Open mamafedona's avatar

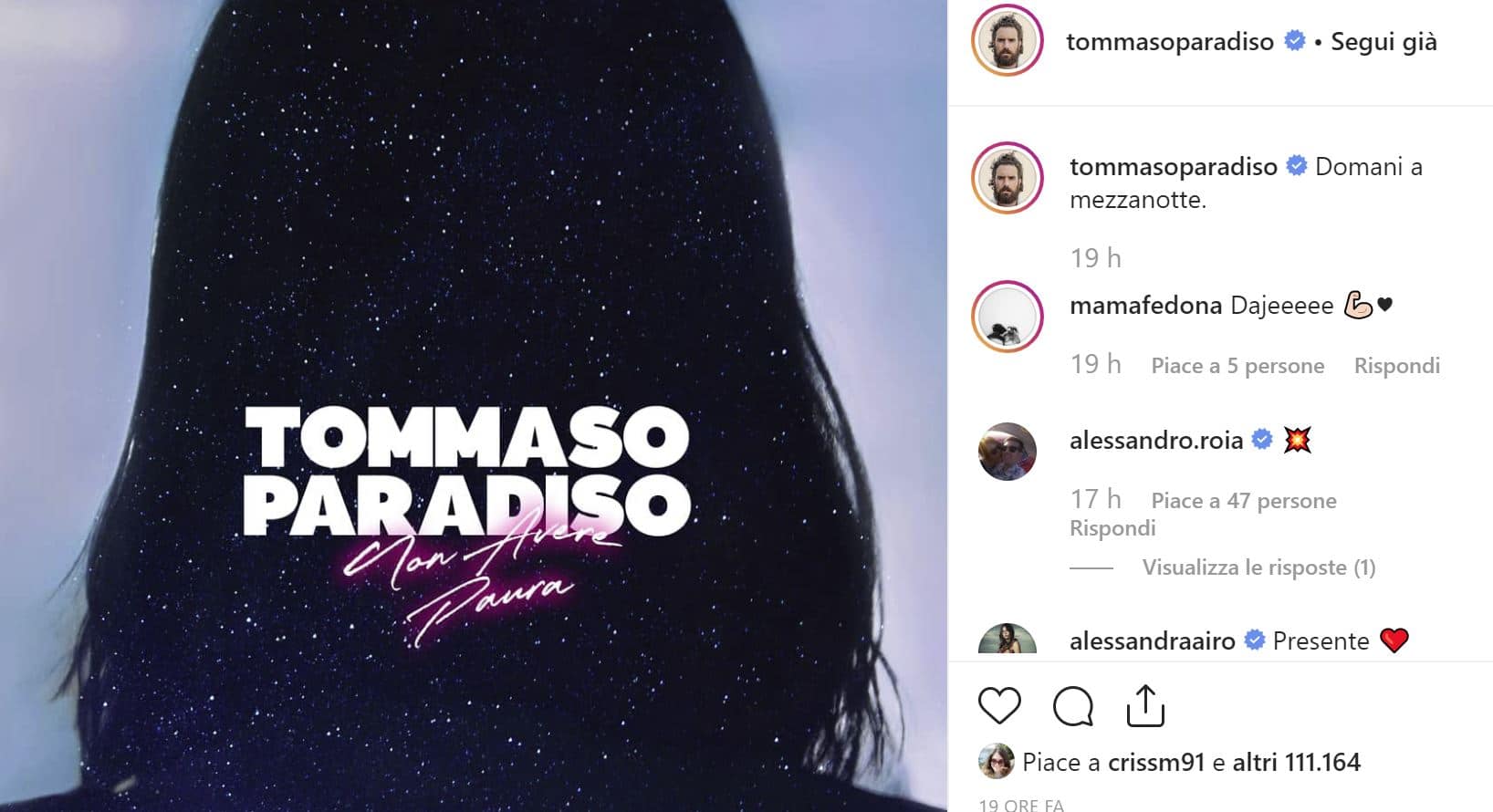tap(1007, 317)
